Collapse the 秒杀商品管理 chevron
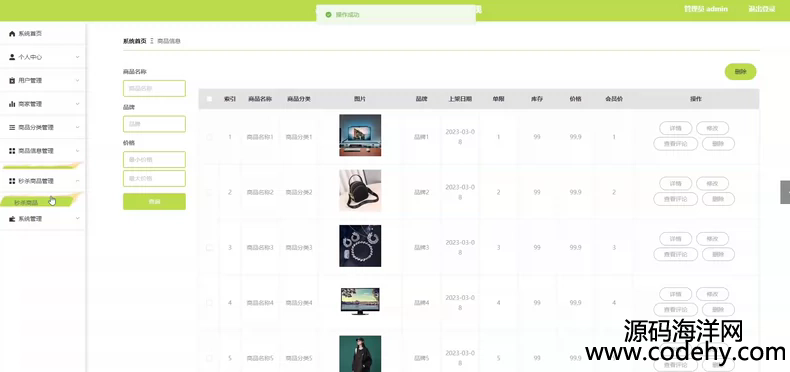The height and width of the screenshot is (372, 790). [78, 181]
